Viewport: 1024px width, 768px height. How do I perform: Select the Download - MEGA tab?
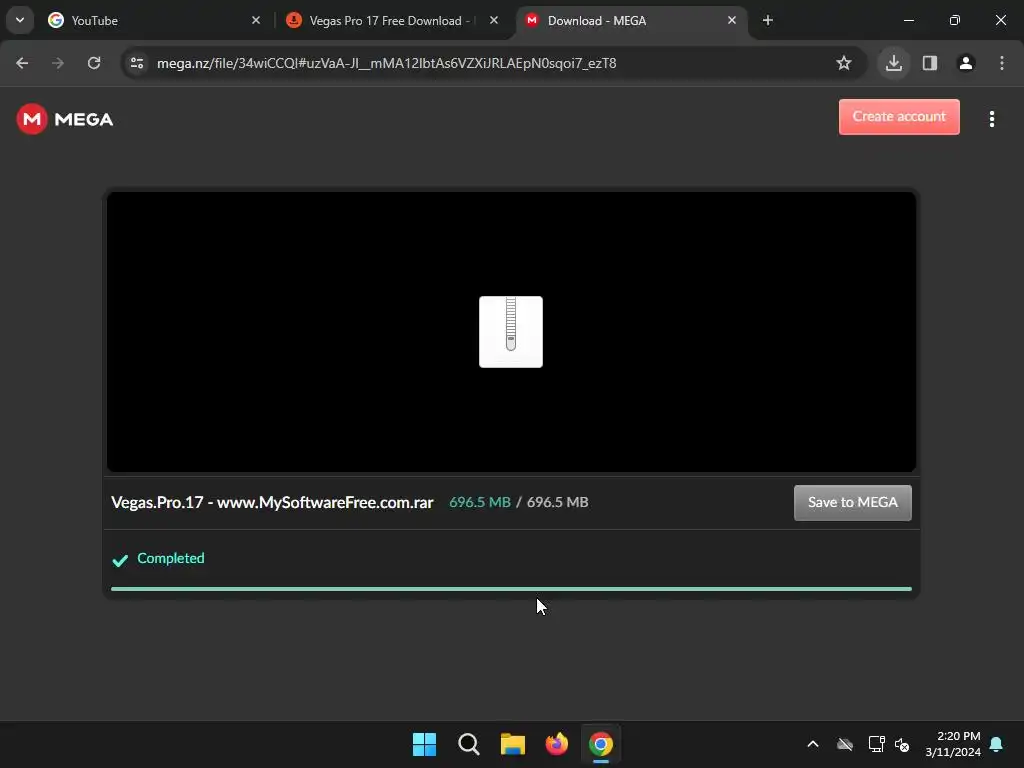[x=631, y=20]
